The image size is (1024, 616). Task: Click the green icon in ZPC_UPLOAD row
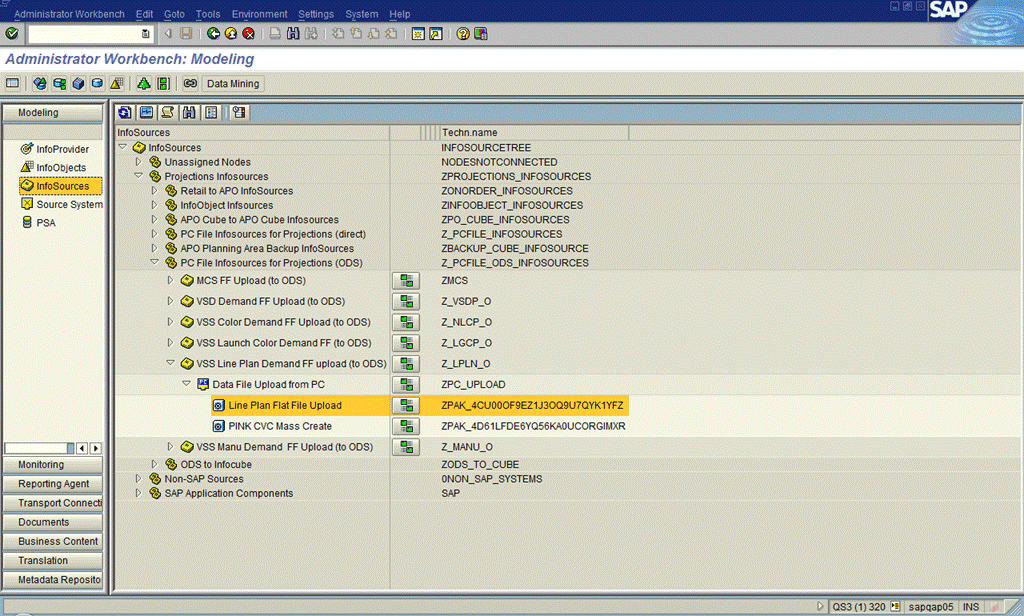406,384
